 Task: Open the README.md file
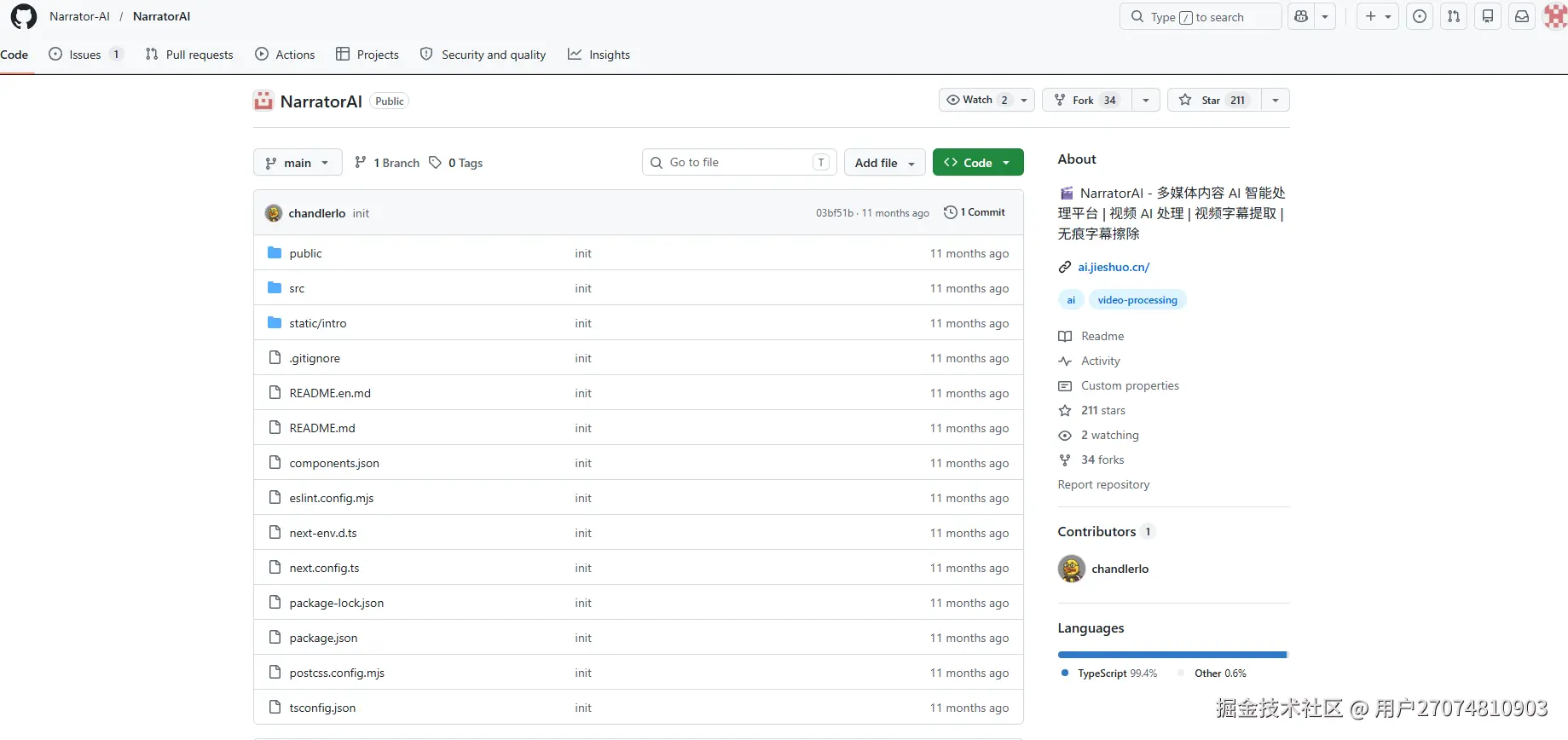click(x=322, y=428)
